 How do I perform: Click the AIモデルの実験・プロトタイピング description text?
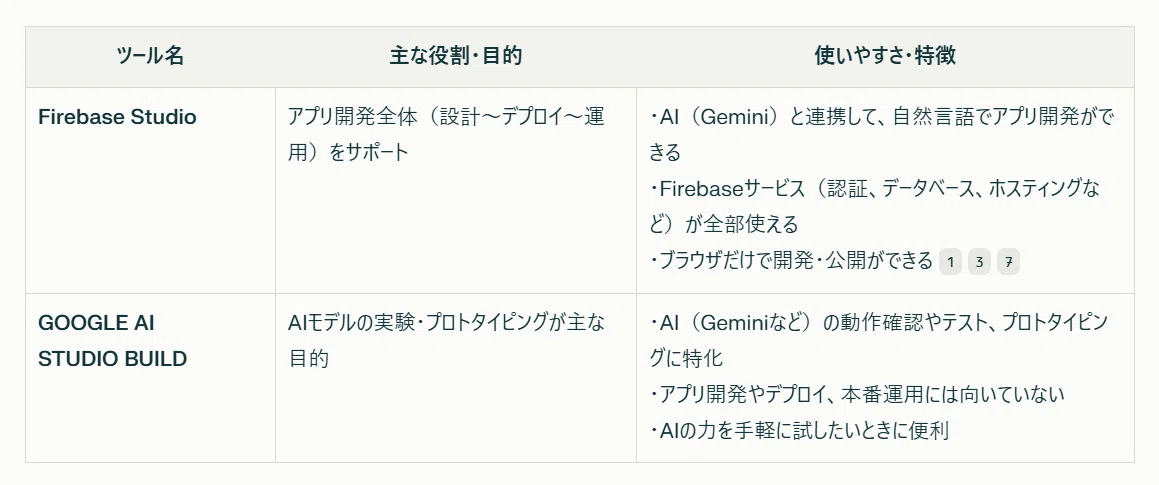(x=446, y=323)
